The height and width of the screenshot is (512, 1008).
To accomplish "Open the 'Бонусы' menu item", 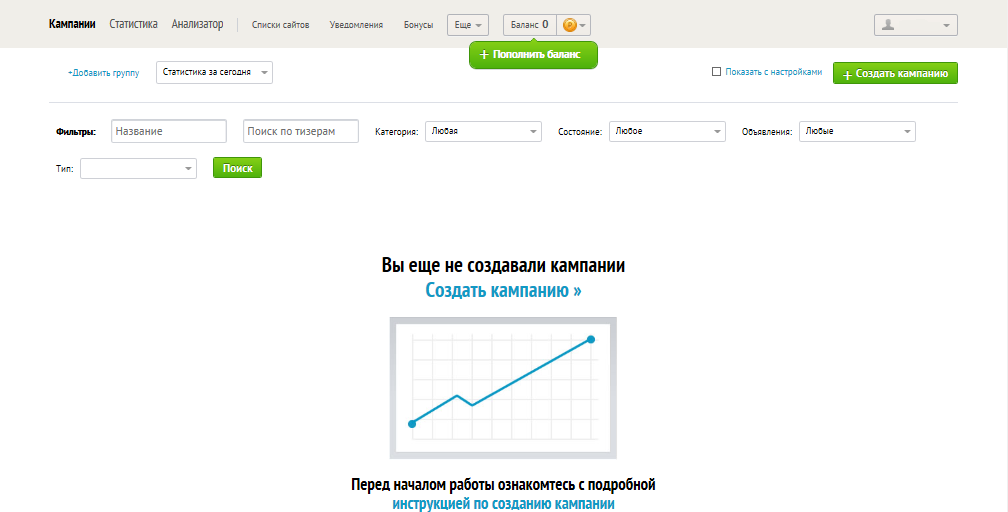I will 418,25.
